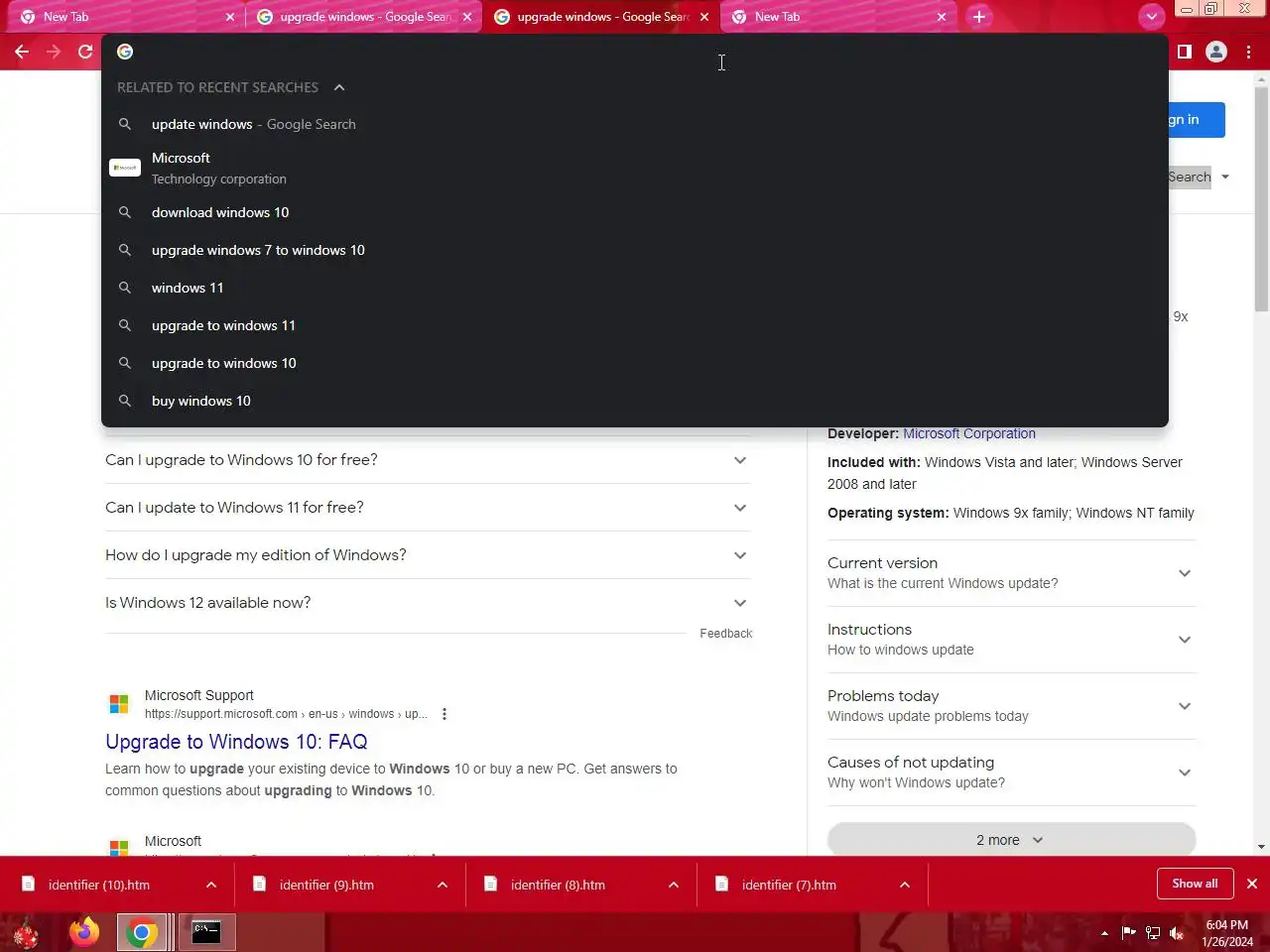
Task: Click Microsoft Support favicon in result
Action: (119, 704)
